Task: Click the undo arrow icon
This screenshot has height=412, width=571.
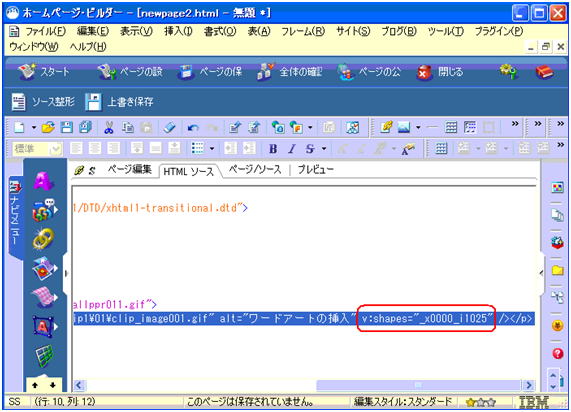Action: [193, 127]
